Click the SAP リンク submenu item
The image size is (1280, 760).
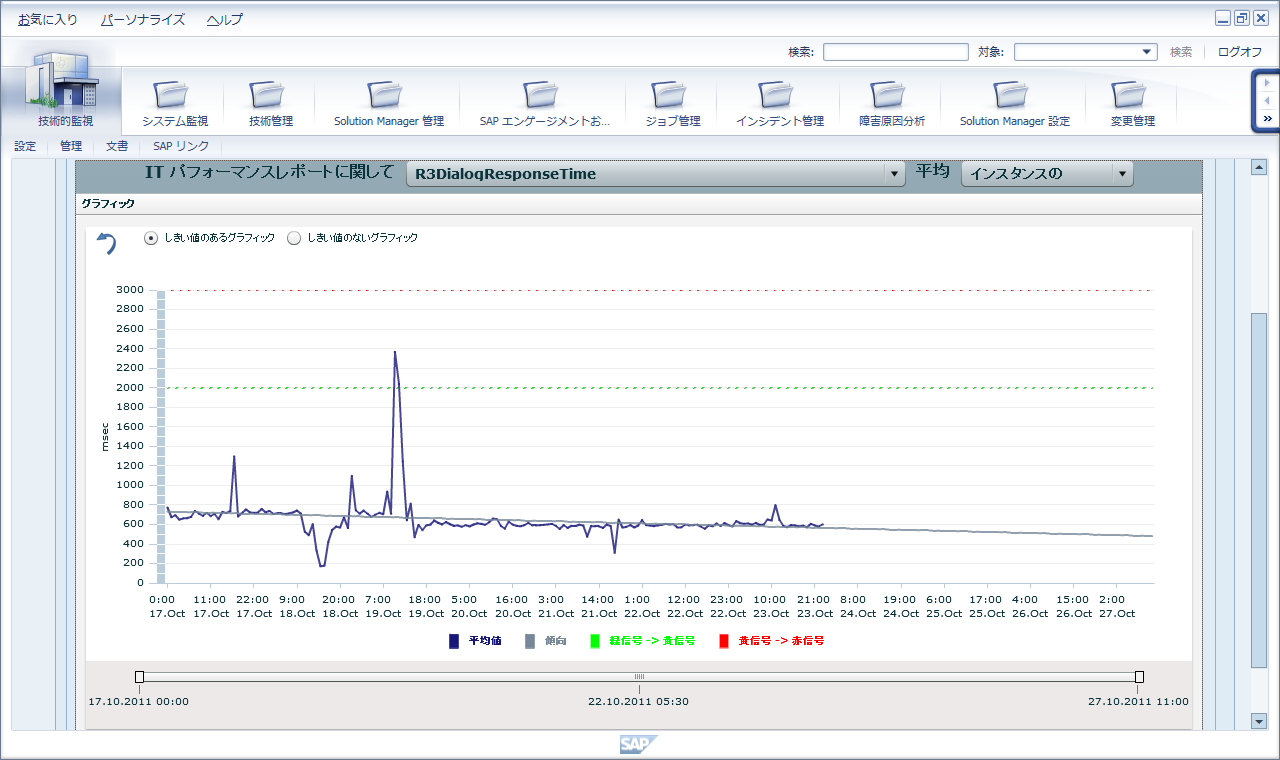coord(181,146)
